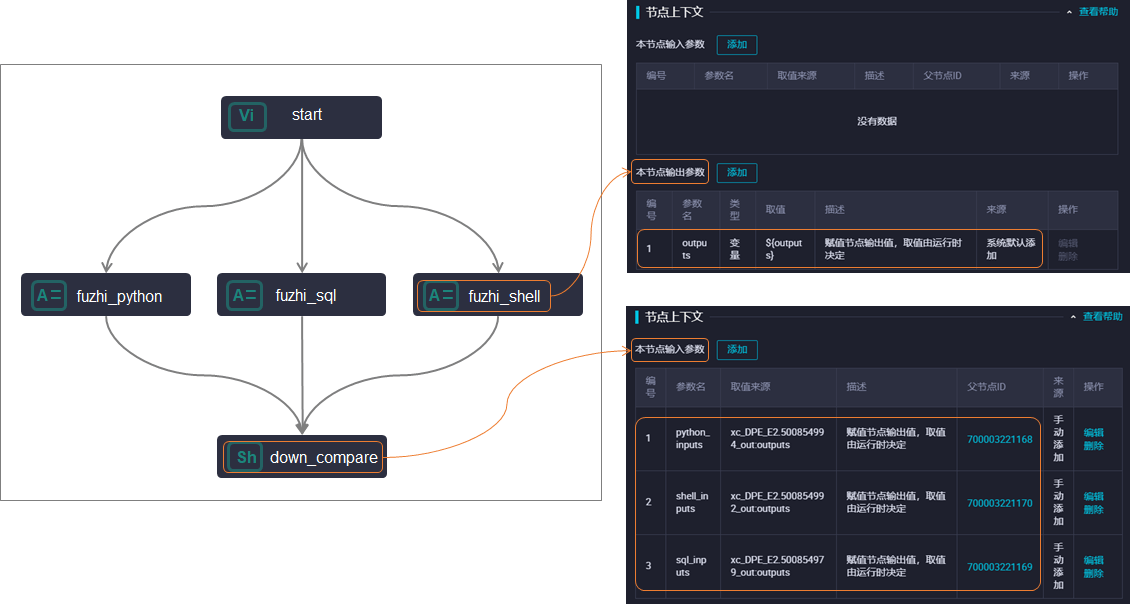Open parent node ID 700003221170
Screen dimensions: 1130x604
pyautogui.click(x=1000, y=503)
